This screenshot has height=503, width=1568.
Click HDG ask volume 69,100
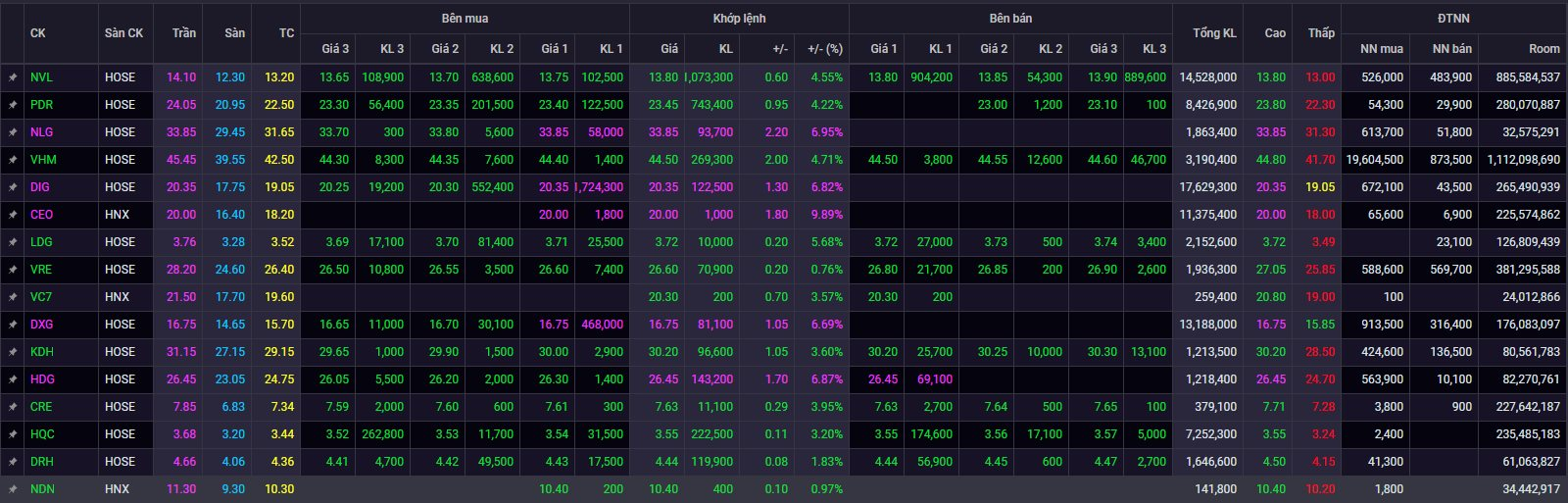tap(935, 379)
